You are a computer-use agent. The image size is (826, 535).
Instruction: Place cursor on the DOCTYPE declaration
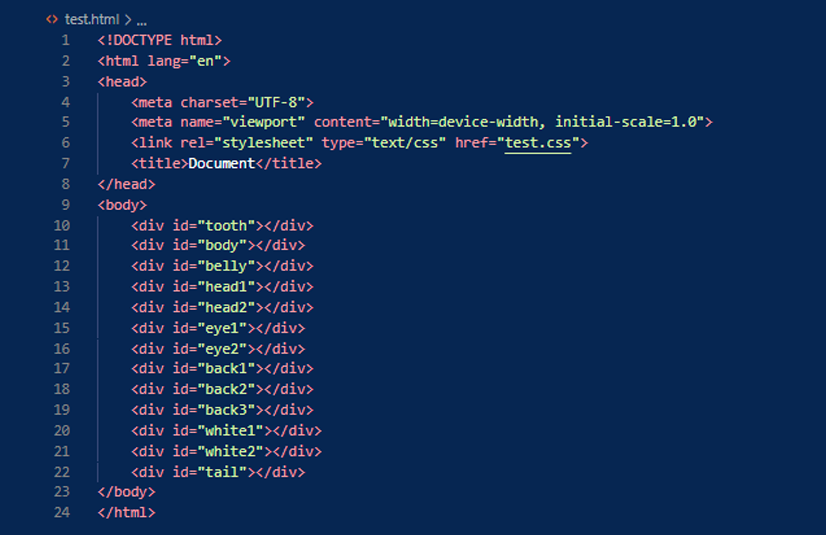tap(159, 40)
